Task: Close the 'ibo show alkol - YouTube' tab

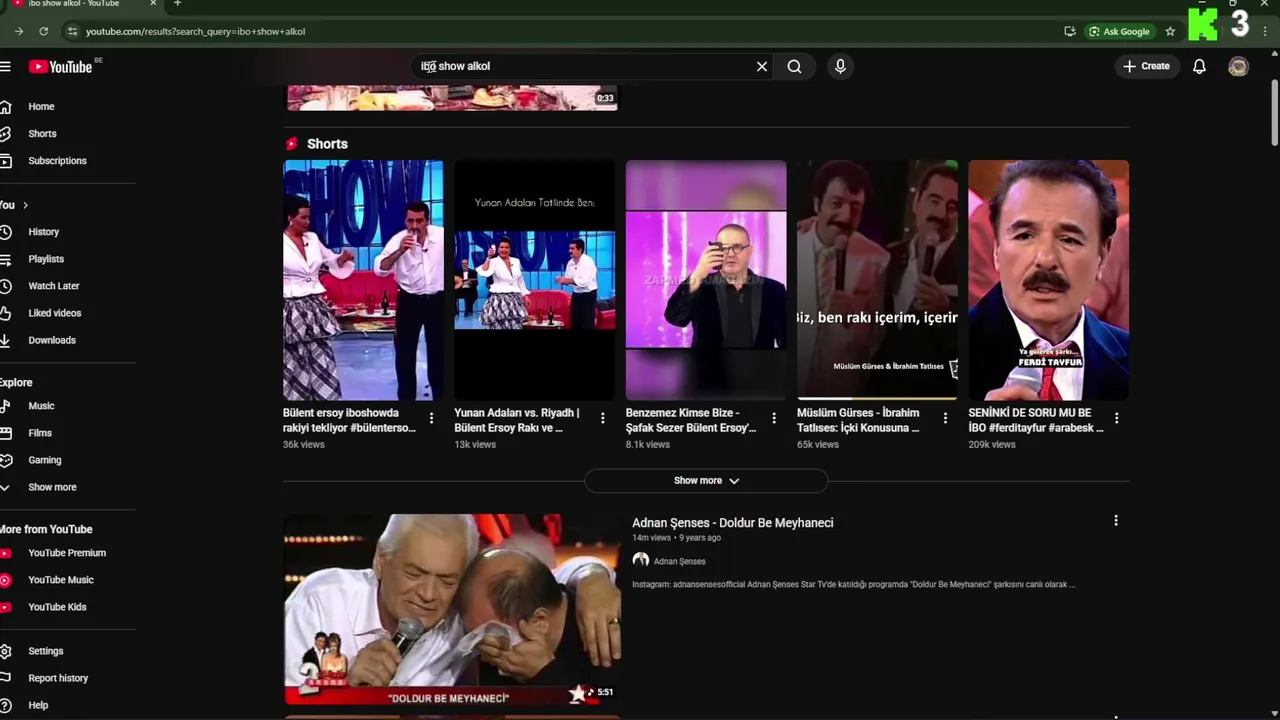Action: click(x=153, y=4)
